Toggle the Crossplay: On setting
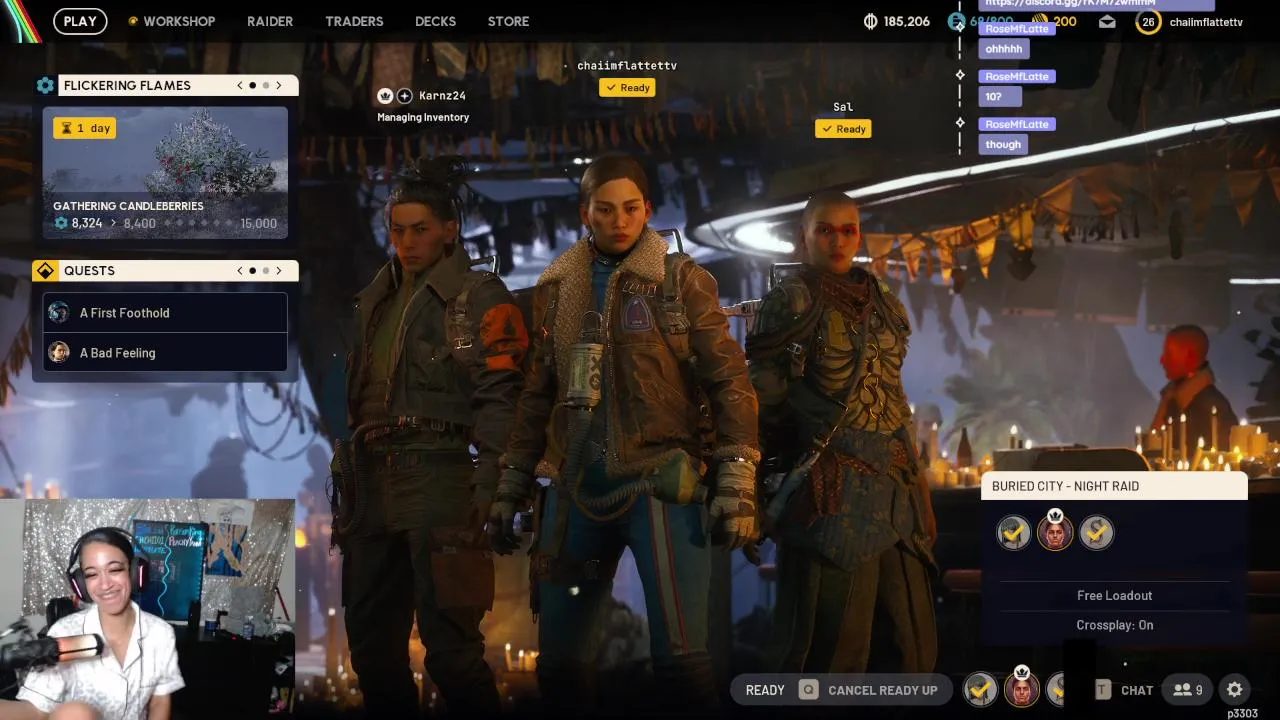The image size is (1280, 720). (x=1114, y=625)
